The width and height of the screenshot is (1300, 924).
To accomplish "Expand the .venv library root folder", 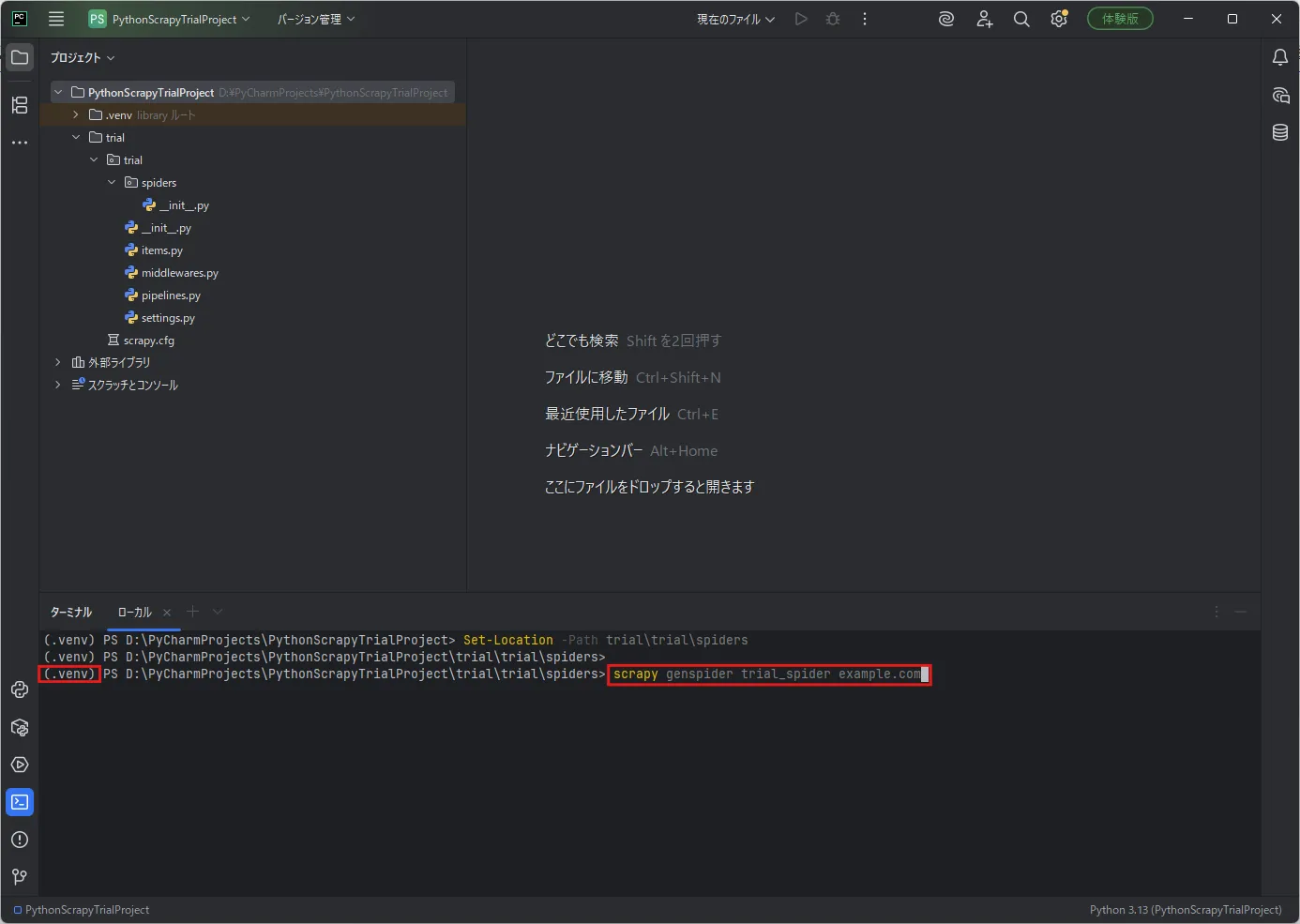I will pyautogui.click(x=76, y=115).
